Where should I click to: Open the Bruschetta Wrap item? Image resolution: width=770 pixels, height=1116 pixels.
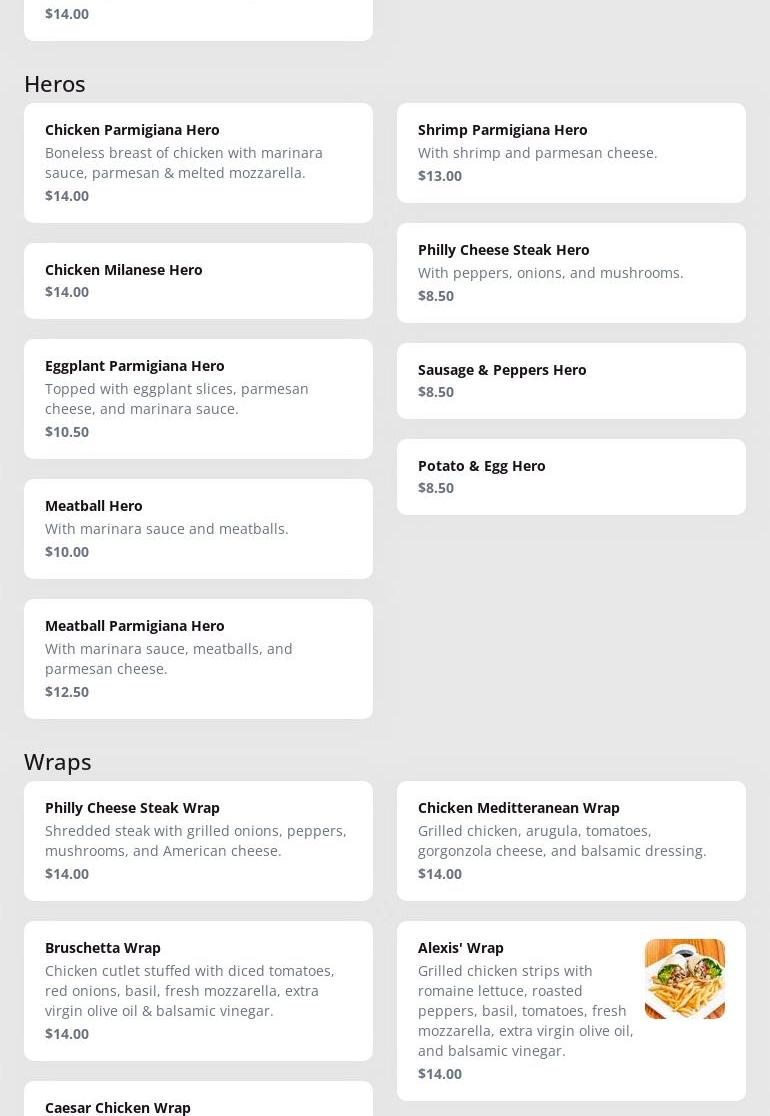click(198, 990)
